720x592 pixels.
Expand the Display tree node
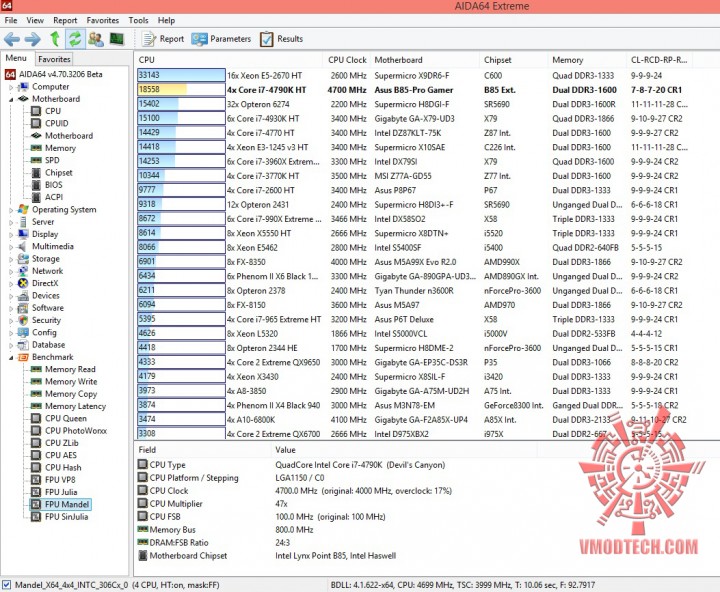(11, 234)
